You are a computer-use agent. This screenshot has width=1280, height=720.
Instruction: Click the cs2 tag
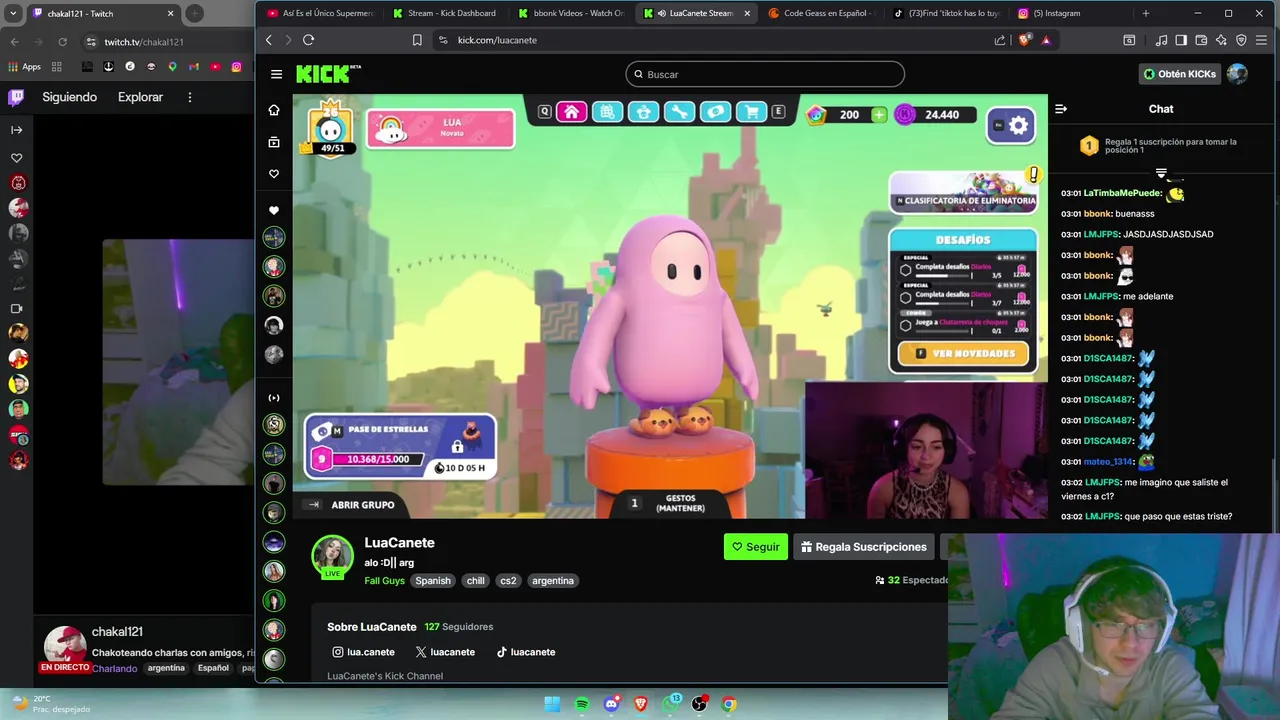click(508, 581)
